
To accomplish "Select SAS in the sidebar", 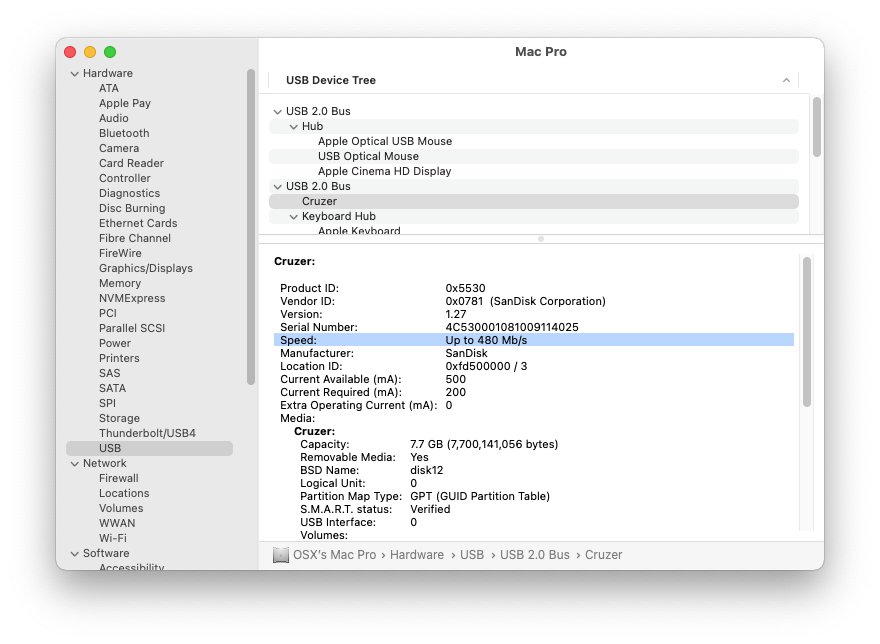I will pyautogui.click(x=109, y=373).
